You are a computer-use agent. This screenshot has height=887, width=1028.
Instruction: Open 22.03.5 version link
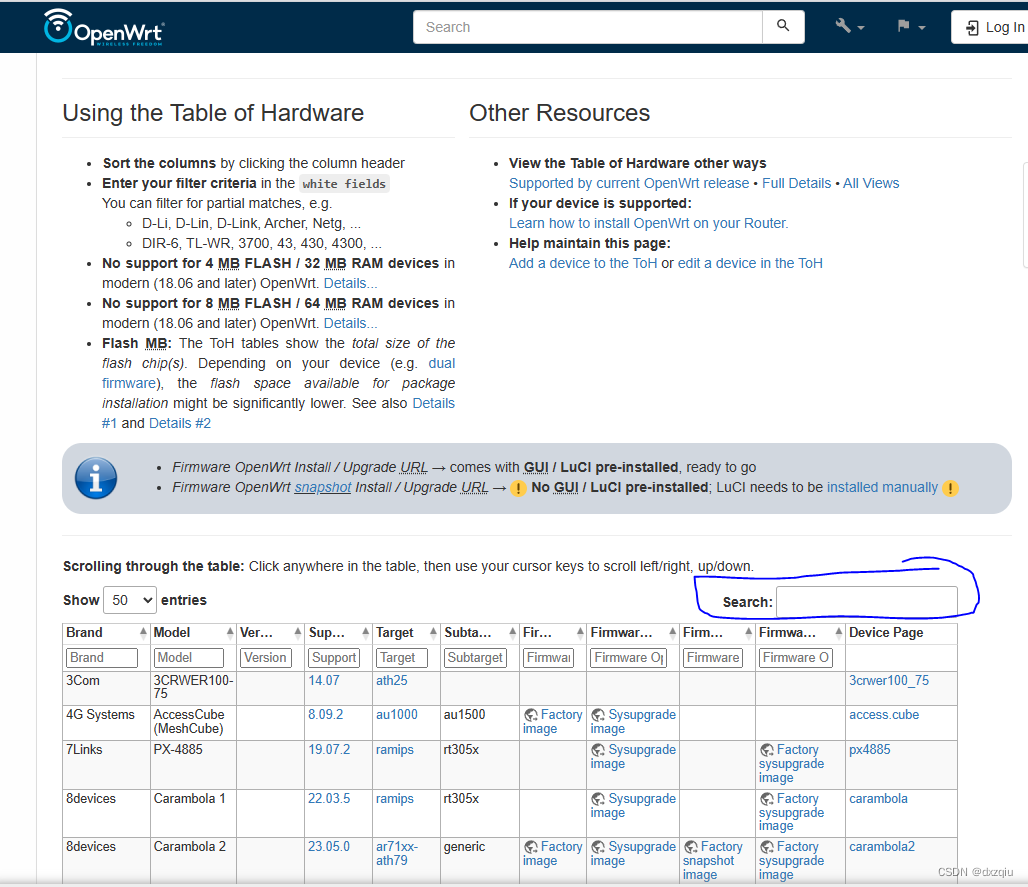point(329,798)
